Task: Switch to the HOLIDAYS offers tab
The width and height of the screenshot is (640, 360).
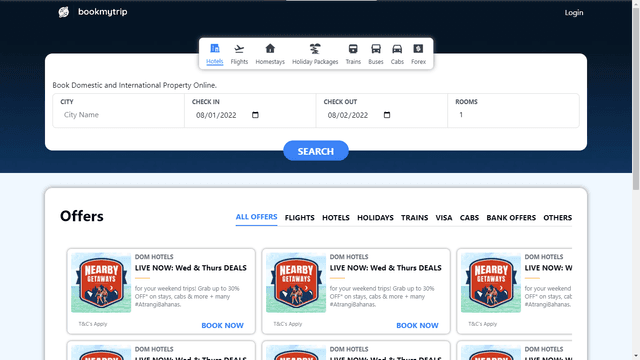Action: (375, 218)
